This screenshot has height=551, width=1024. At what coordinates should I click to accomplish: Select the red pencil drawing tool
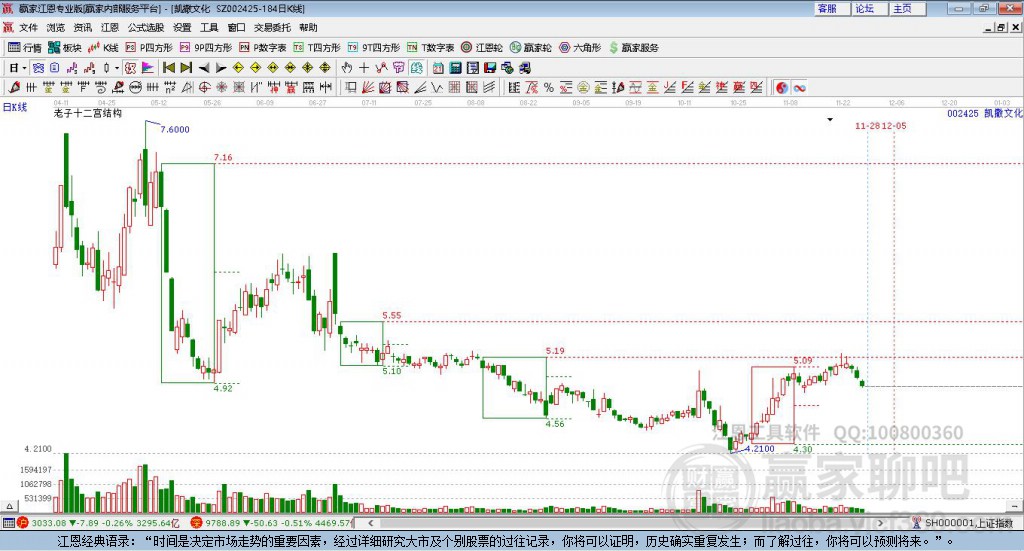pos(14,87)
